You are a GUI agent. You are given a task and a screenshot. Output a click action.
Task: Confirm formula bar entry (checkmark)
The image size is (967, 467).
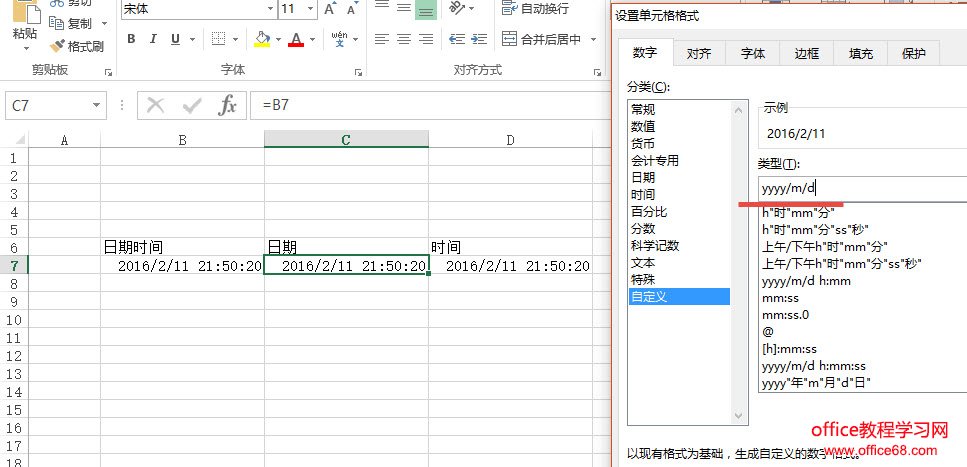(192, 105)
